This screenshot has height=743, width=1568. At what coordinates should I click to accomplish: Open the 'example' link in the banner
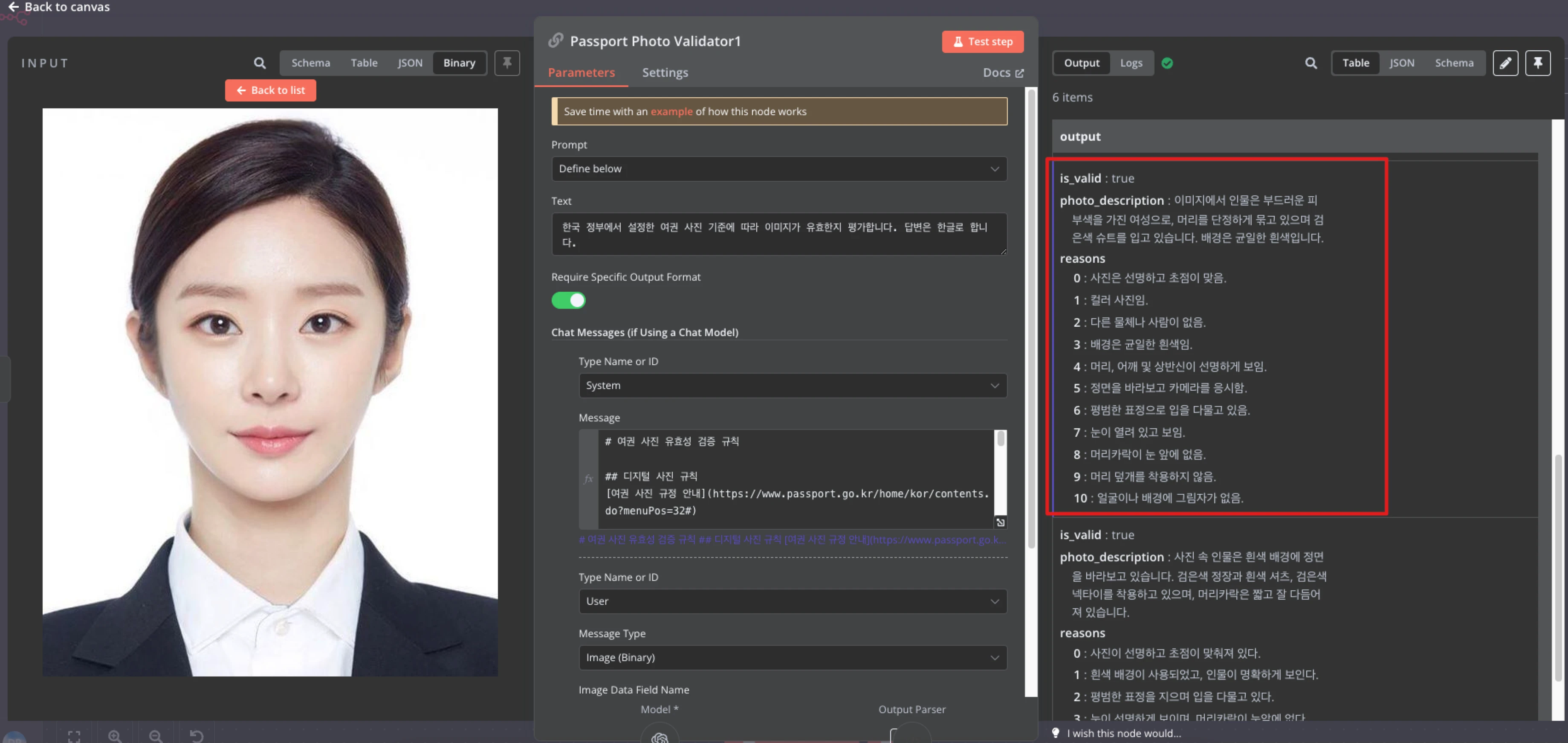671,111
